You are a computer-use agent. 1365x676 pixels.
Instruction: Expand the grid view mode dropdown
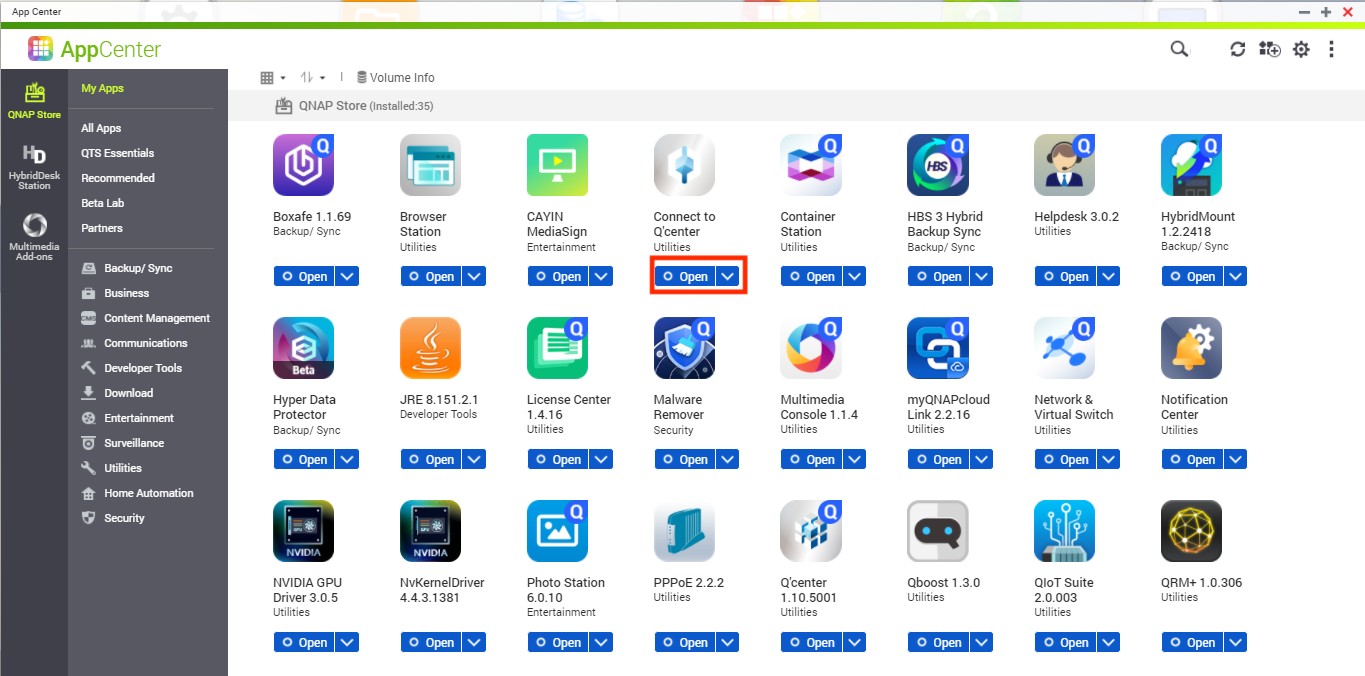point(273,77)
